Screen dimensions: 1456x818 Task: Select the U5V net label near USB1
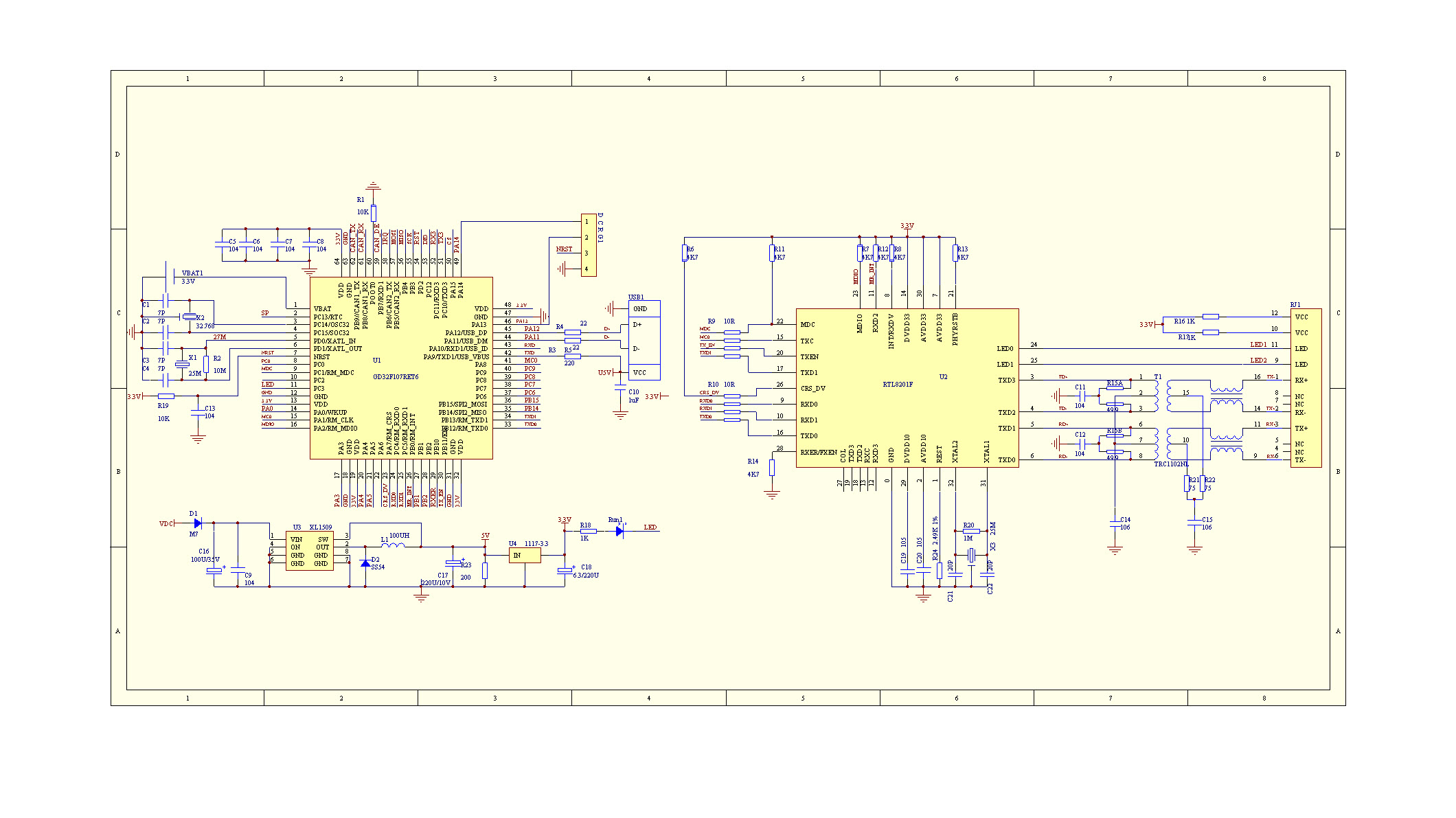tap(604, 372)
